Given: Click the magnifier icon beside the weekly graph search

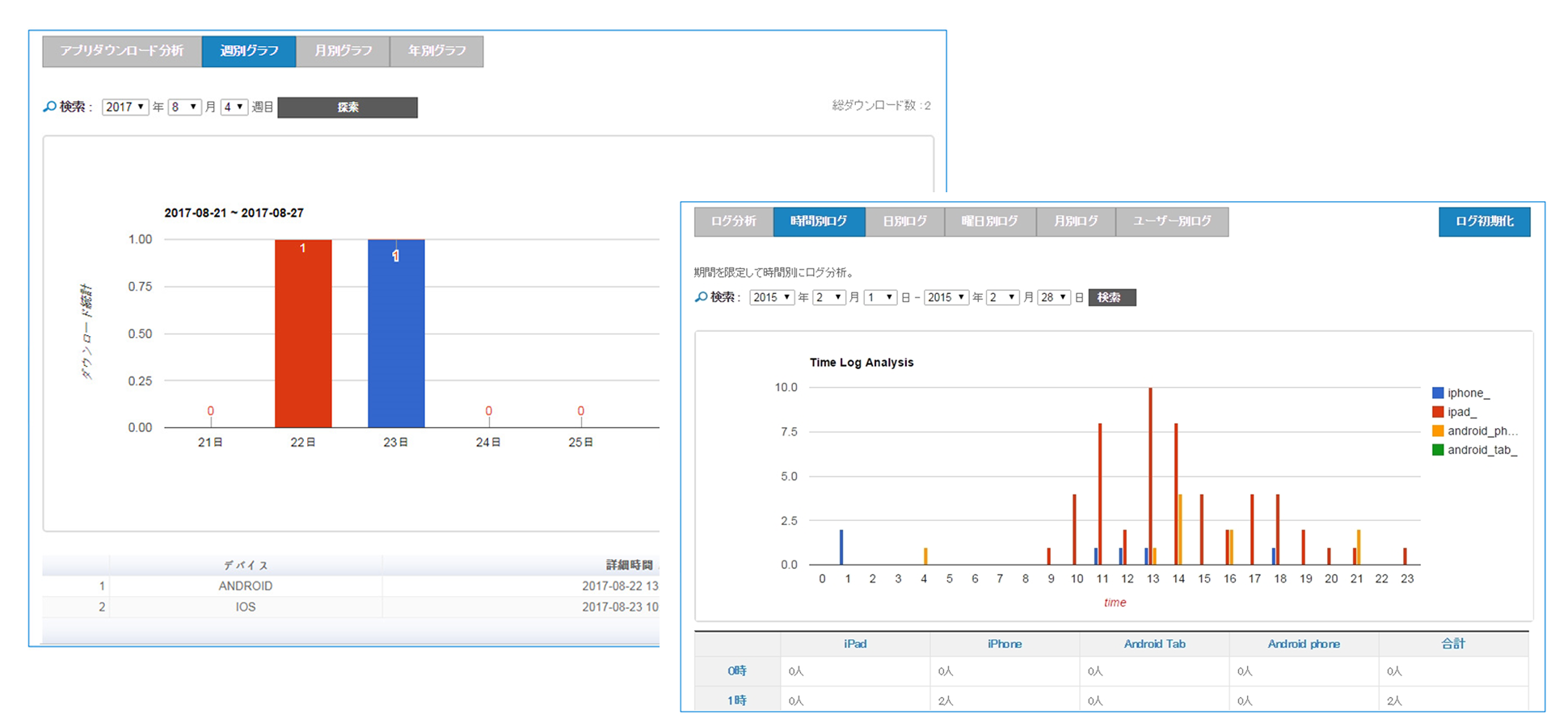Looking at the screenshot, I should point(49,107).
